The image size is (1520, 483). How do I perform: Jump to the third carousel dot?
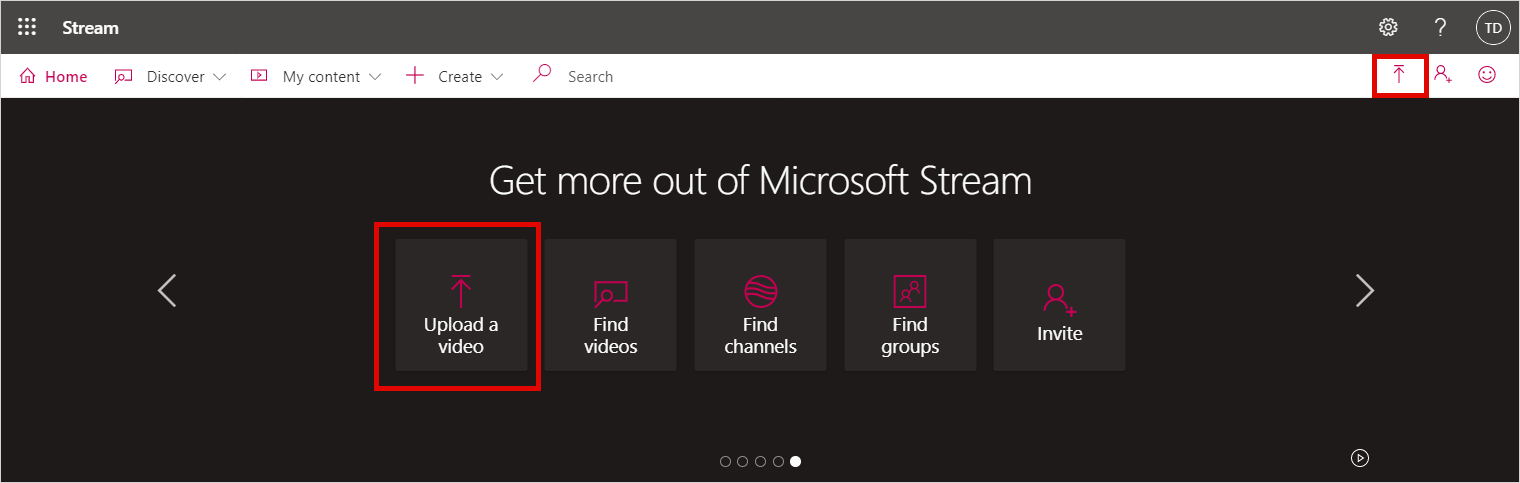(760, 461)
